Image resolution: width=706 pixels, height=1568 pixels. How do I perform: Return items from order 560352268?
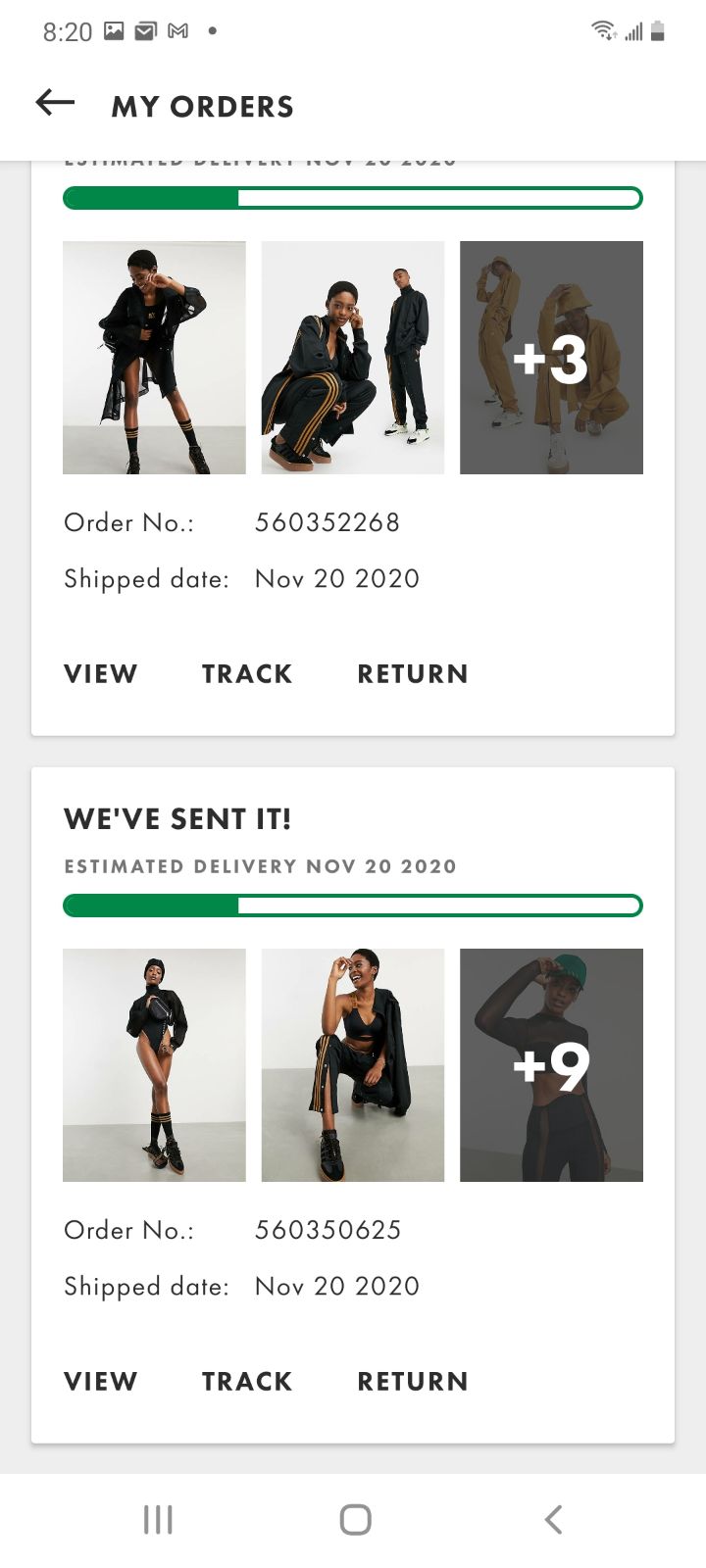(x=413, y=674)
